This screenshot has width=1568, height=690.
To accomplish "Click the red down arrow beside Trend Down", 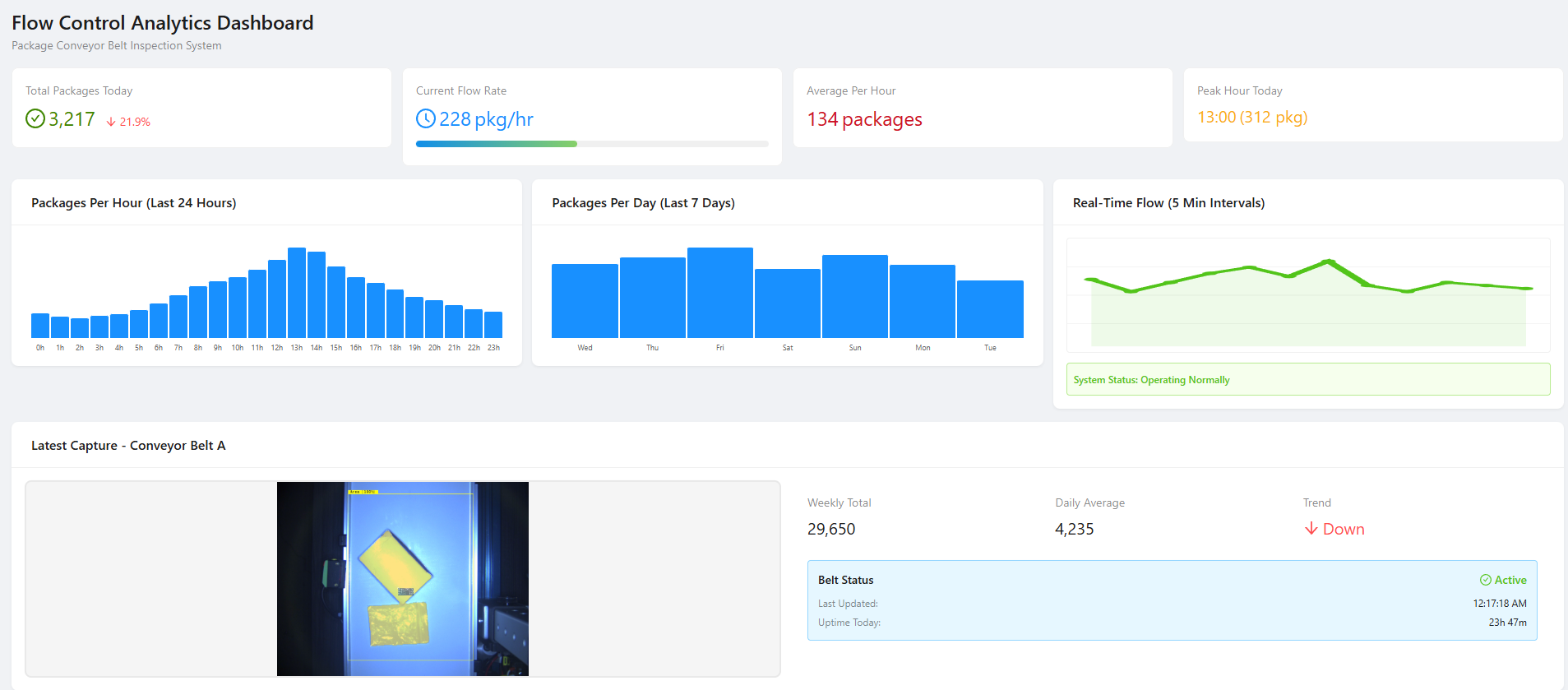I will 1311,529.
